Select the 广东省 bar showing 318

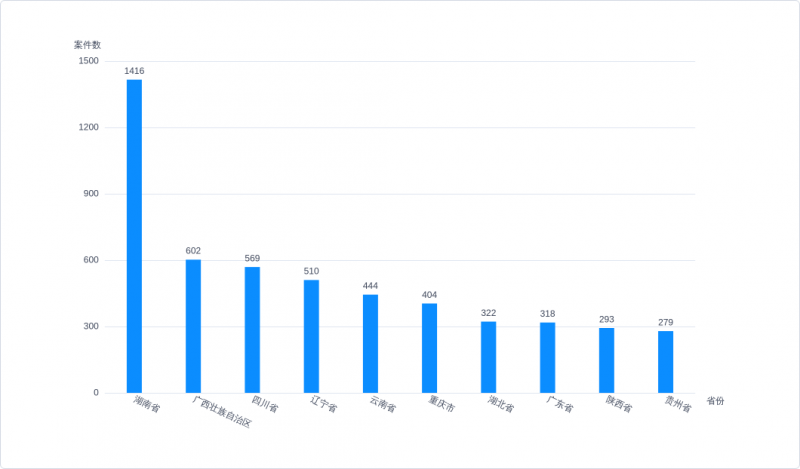547,358
